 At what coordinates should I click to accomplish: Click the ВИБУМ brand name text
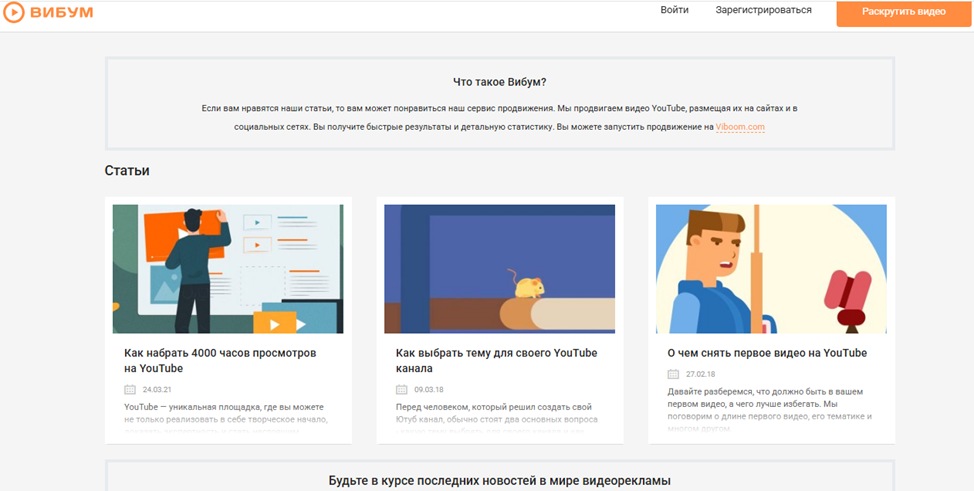(62, 11)
